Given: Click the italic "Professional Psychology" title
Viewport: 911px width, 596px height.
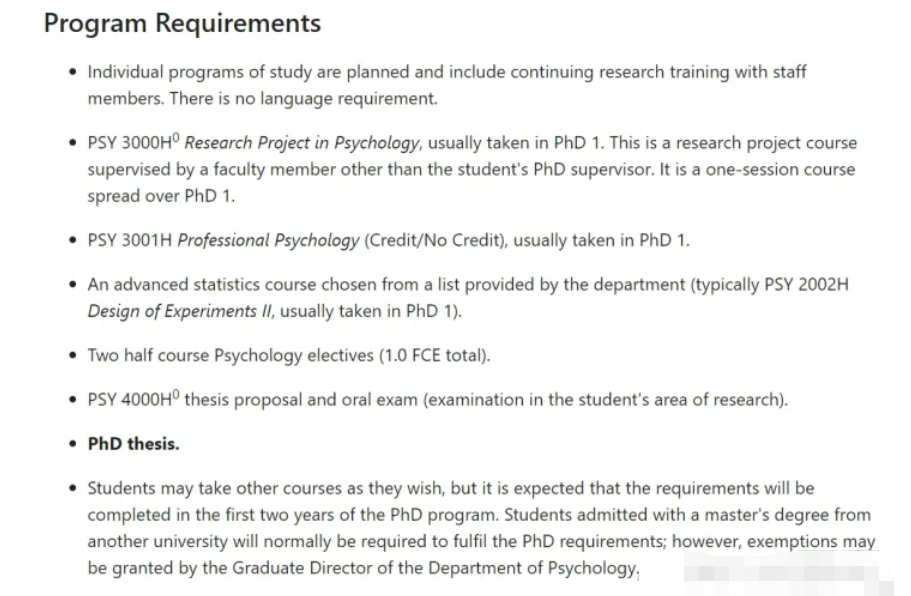Looking at the screenshot, I should 268,240.
